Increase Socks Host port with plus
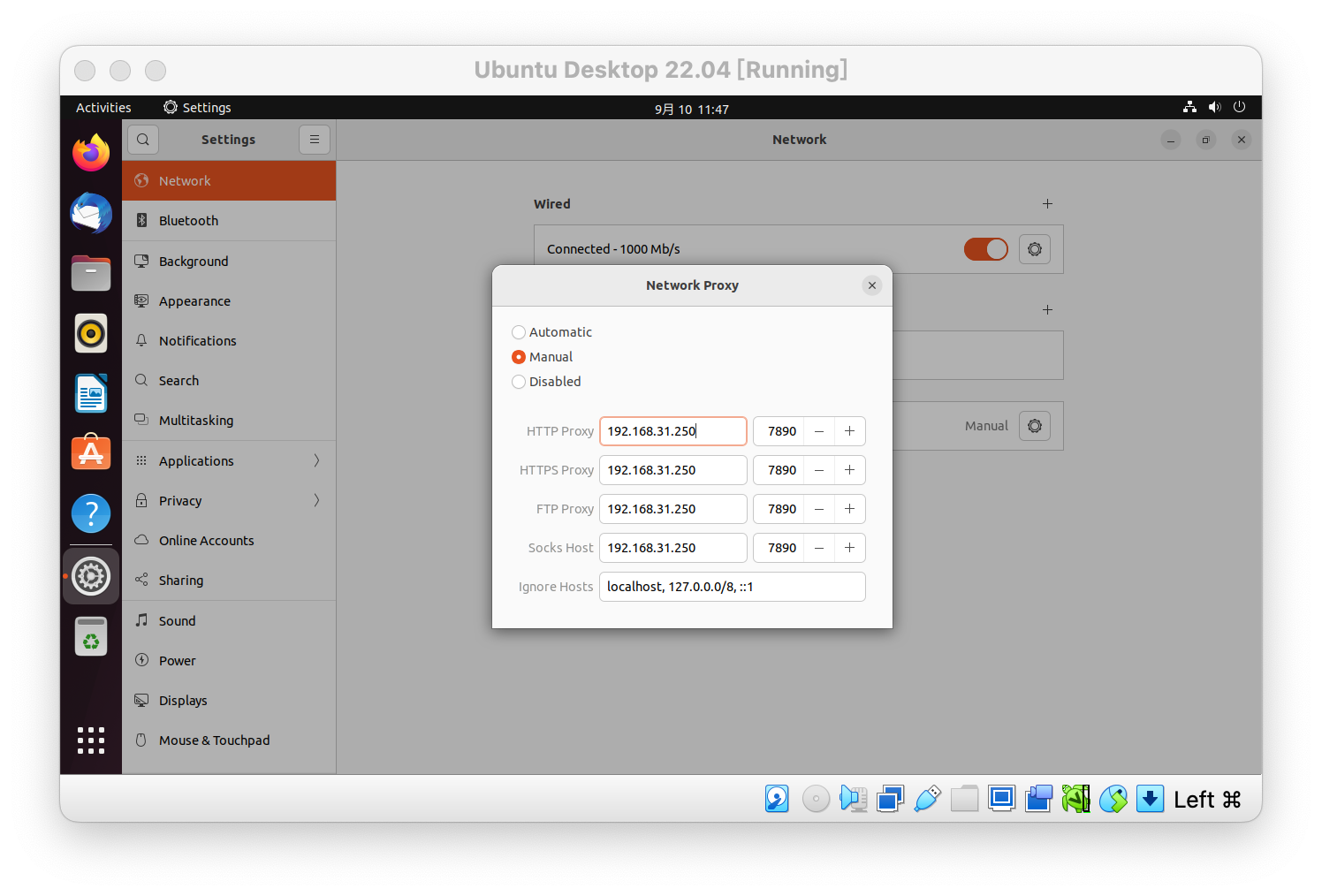Image resolution: width=1322 pixels, height=896 pixels. 849,548
